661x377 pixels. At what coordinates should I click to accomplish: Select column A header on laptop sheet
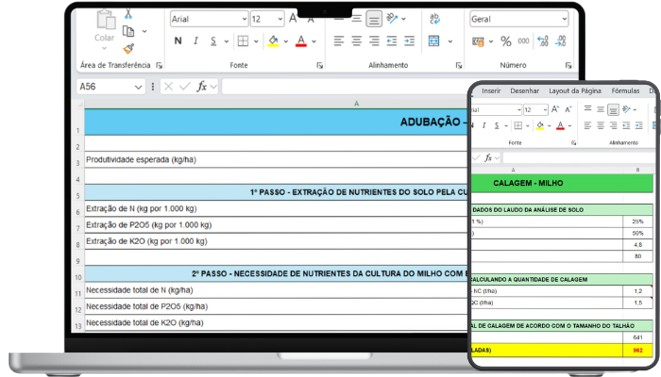(x=357, y=103)
